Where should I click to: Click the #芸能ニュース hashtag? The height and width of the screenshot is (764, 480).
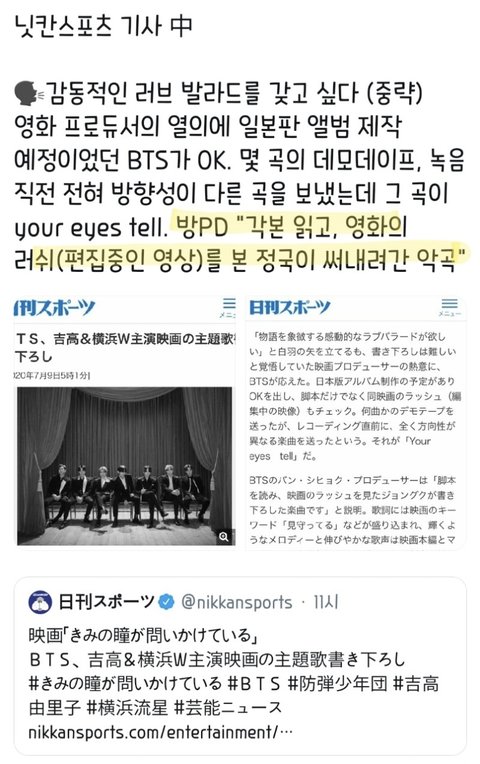pyautogui.click(x=228, y=707)
